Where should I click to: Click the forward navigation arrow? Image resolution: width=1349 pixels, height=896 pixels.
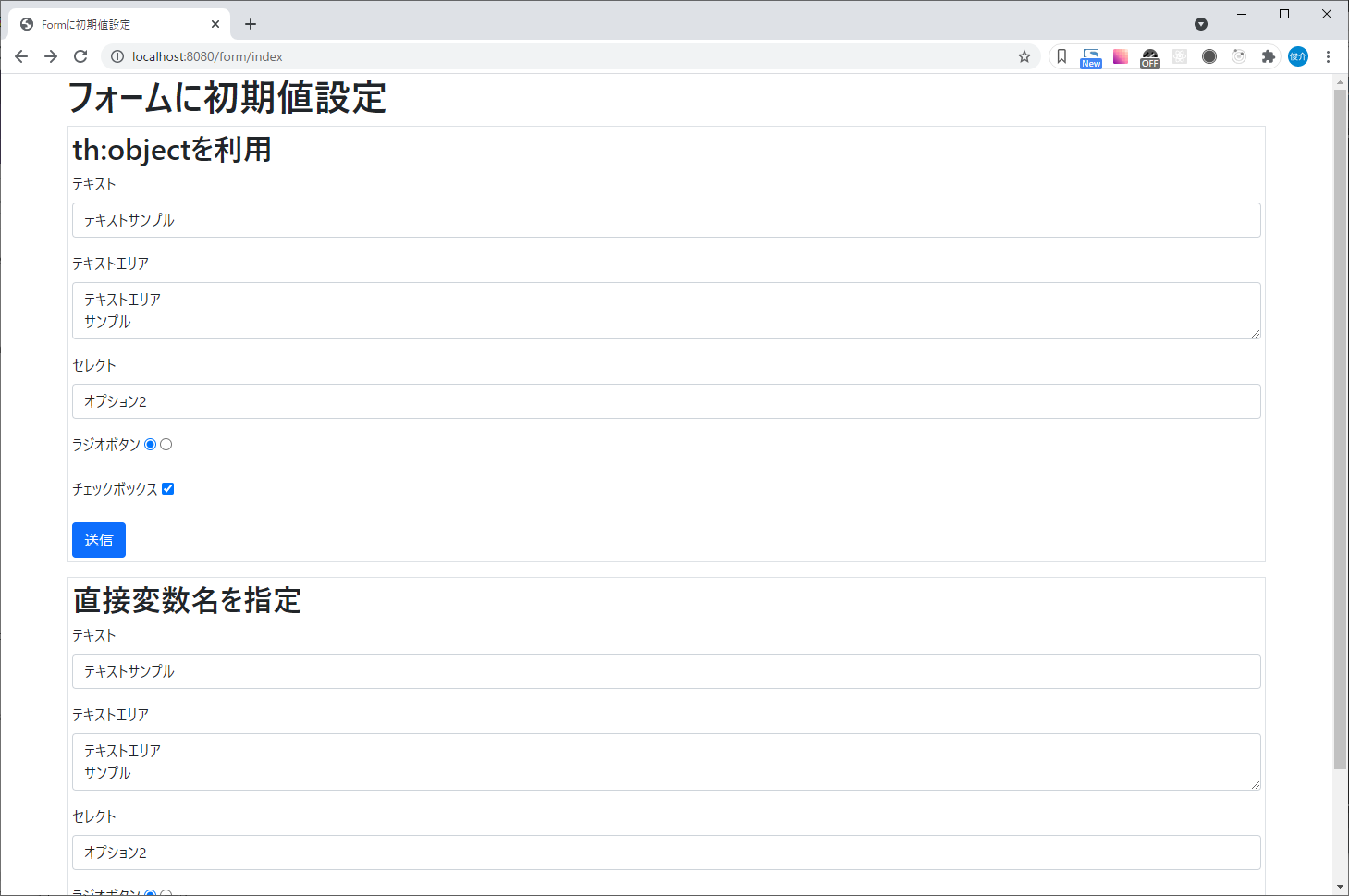(51, 56)
